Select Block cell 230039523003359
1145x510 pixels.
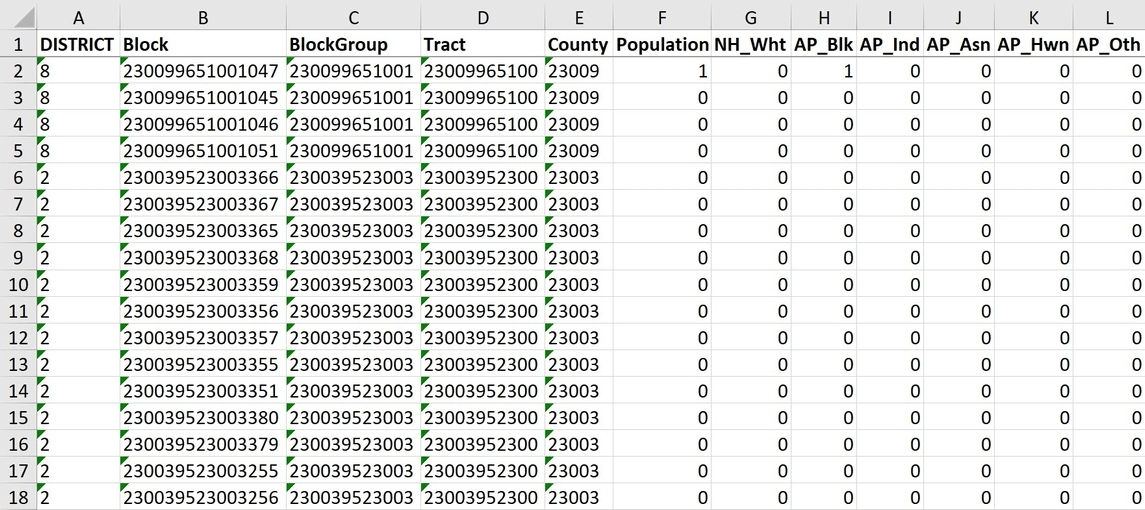(x=202, y=284)
